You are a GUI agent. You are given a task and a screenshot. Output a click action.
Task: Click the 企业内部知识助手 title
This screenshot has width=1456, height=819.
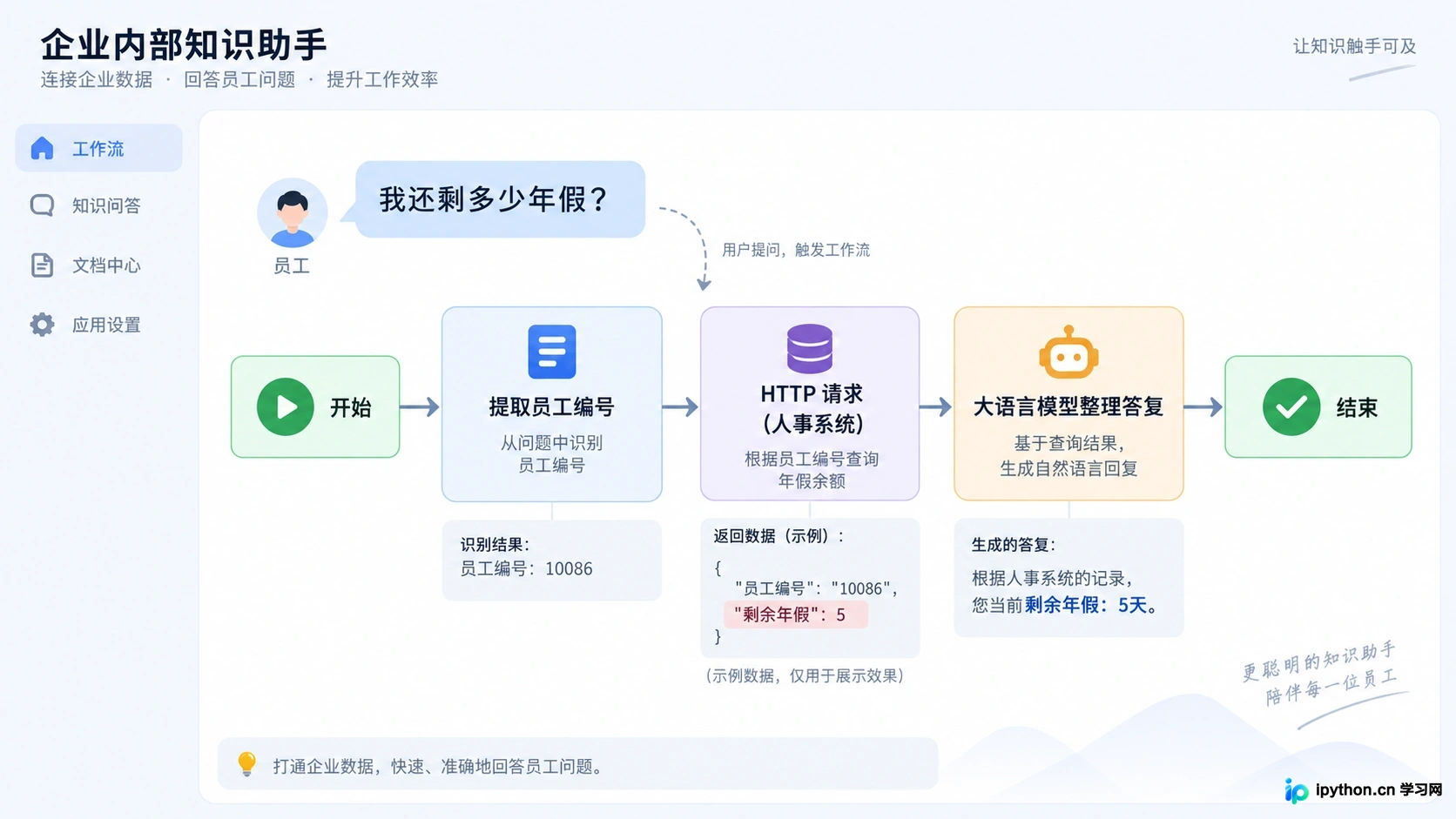[x=184, y=44]
